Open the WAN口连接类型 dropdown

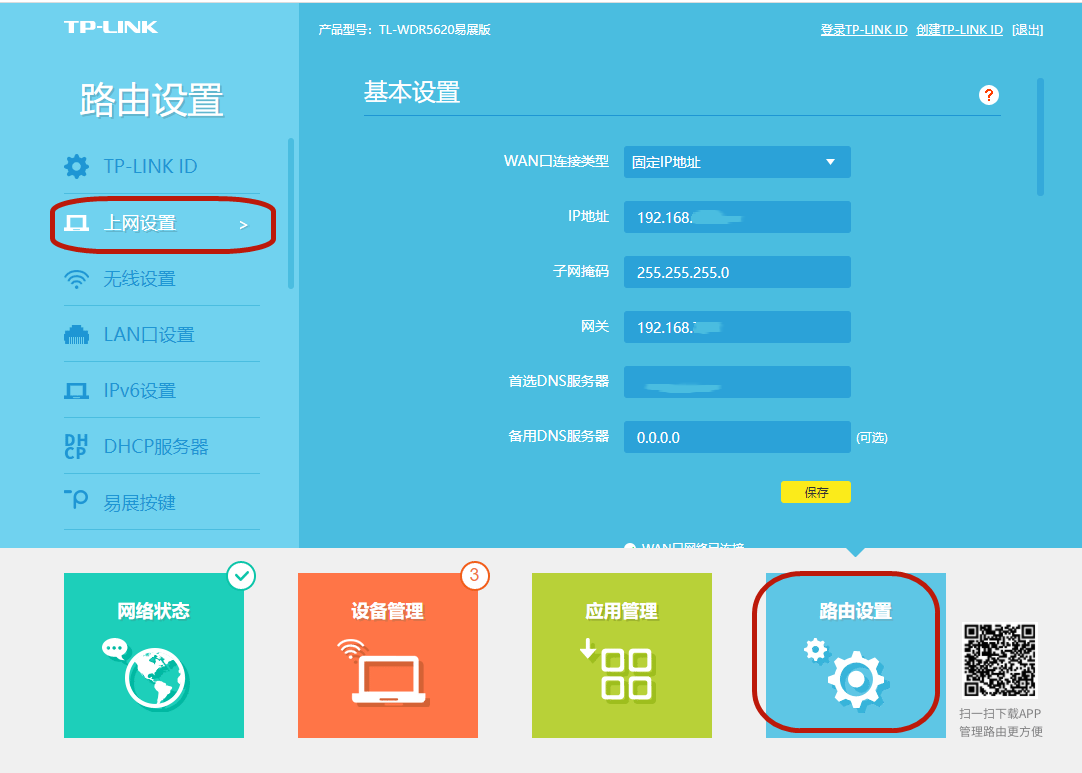pyautogui.click(x=737, y=162)
